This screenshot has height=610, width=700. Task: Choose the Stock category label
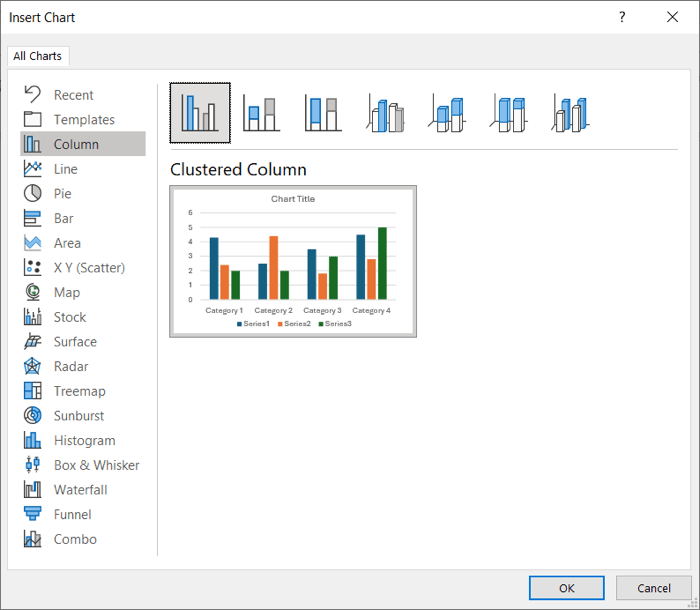[x=70, y=317]
